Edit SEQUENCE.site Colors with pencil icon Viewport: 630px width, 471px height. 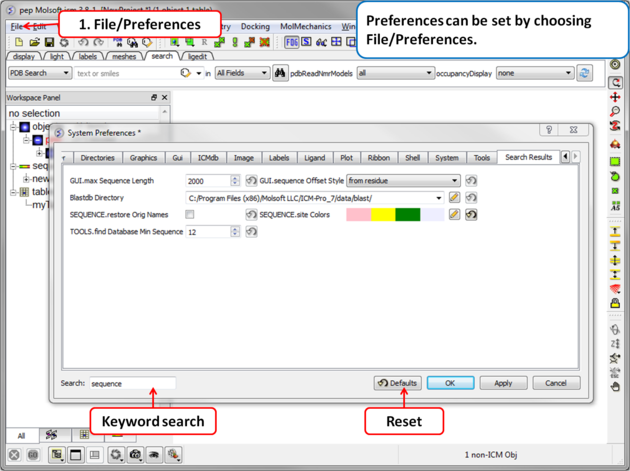point(454,214)
